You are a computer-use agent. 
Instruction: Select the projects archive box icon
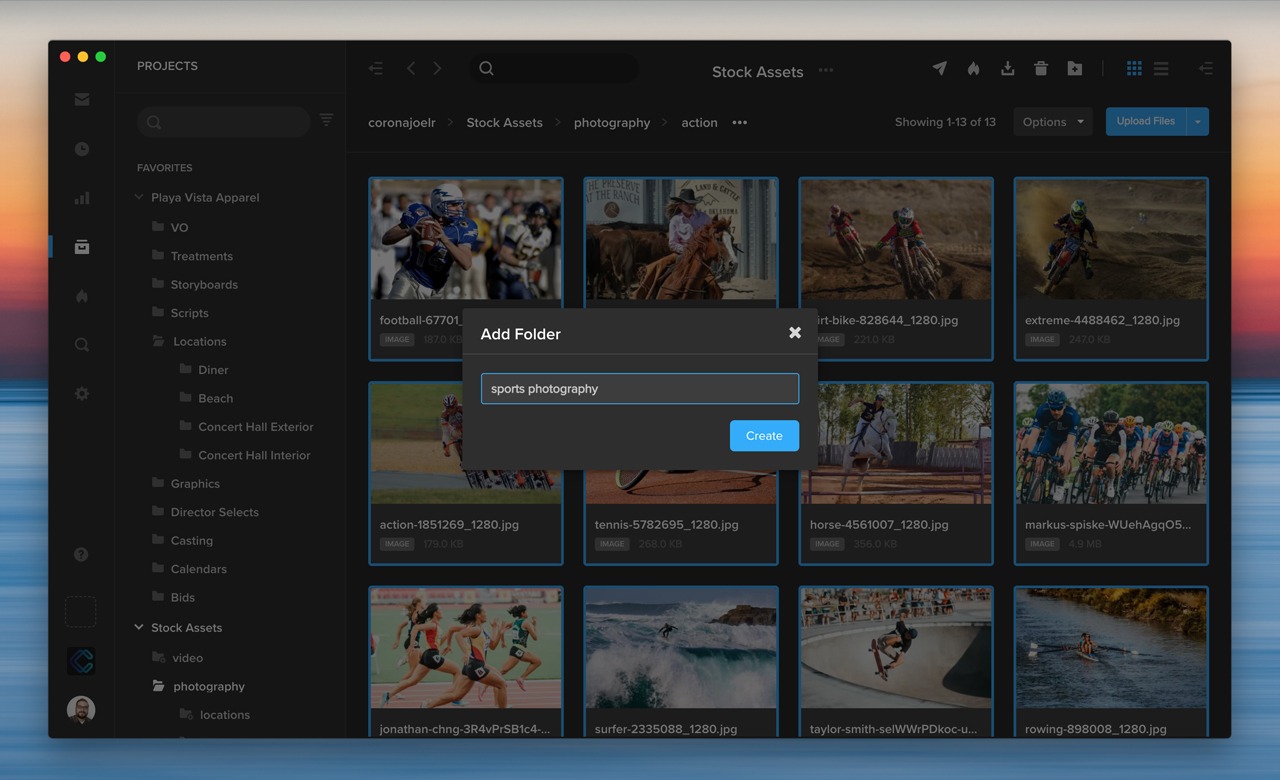pyautogui.click(x=82, y=247)
